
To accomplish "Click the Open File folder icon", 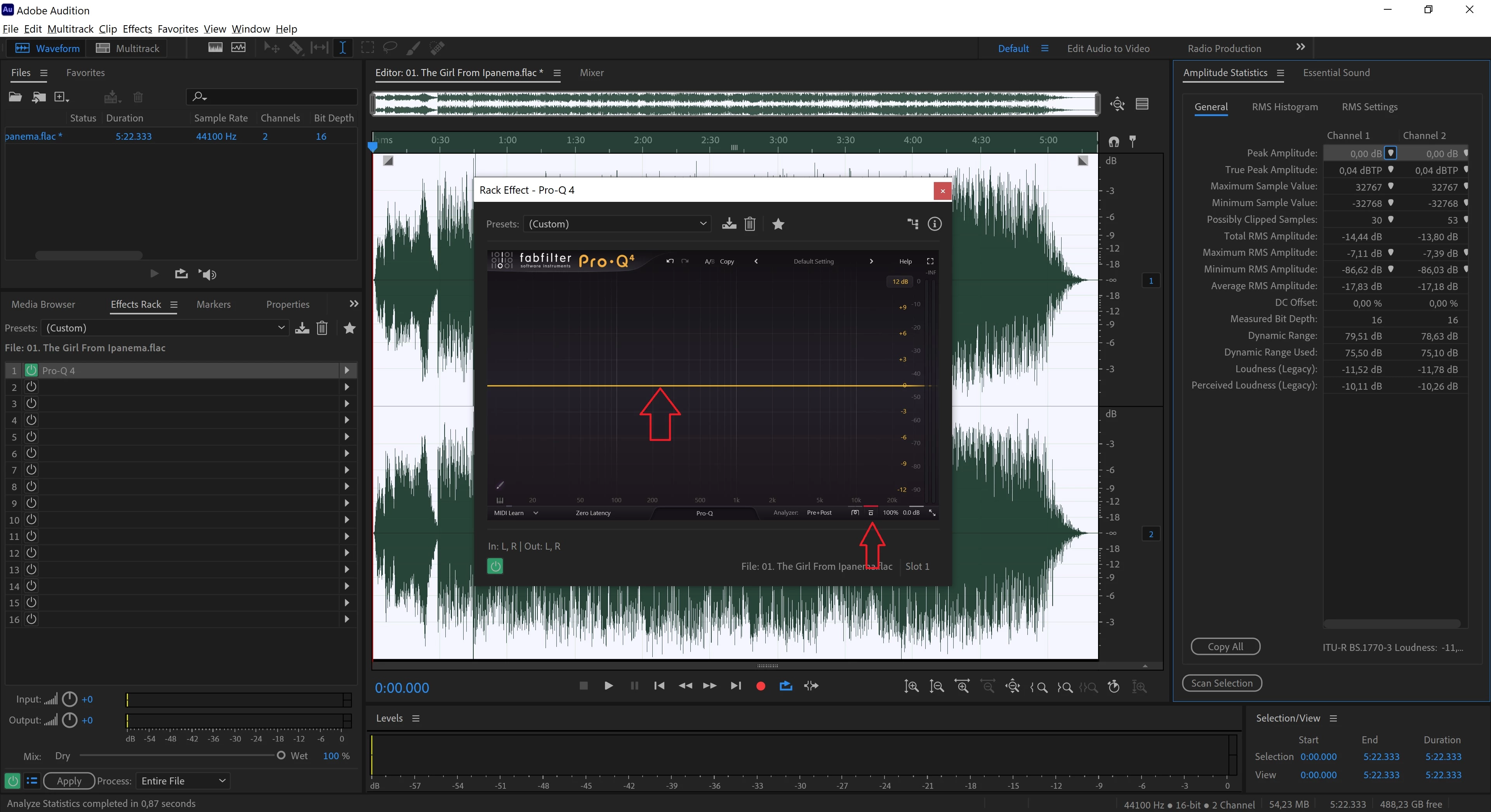I will click(x=15, y=97).
